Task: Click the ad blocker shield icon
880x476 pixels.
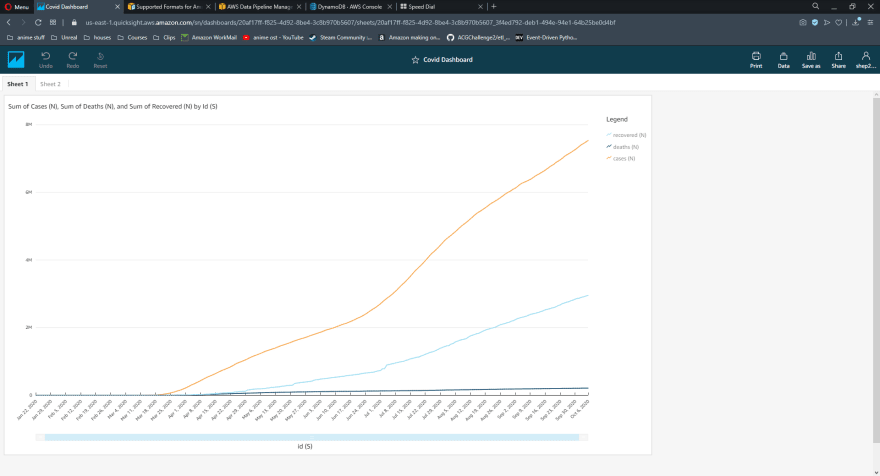Action: [815, 22]
